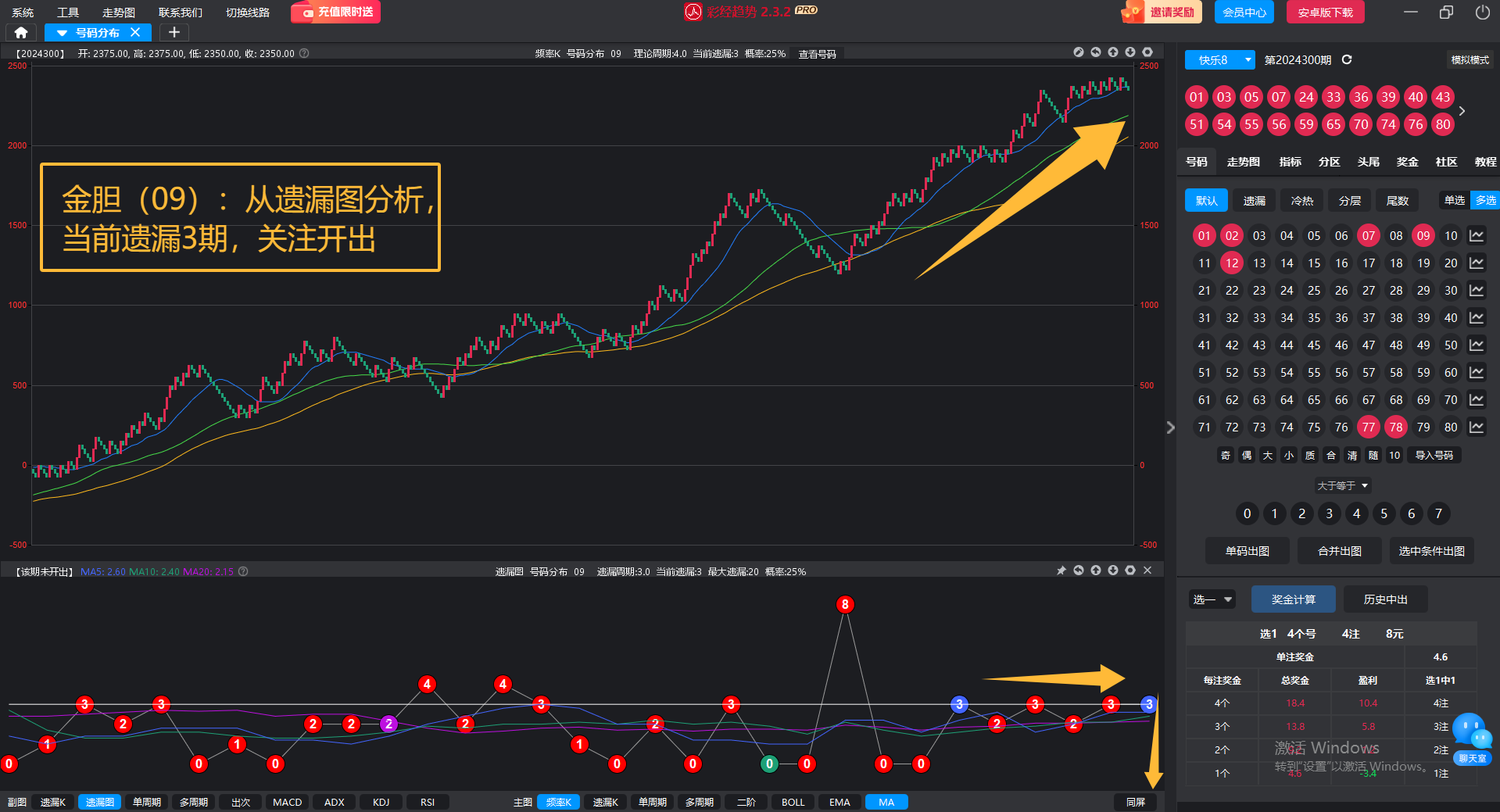Open trend chart icon for row 31-40
1500x812 pixels.
click(x=1477, y=317)
